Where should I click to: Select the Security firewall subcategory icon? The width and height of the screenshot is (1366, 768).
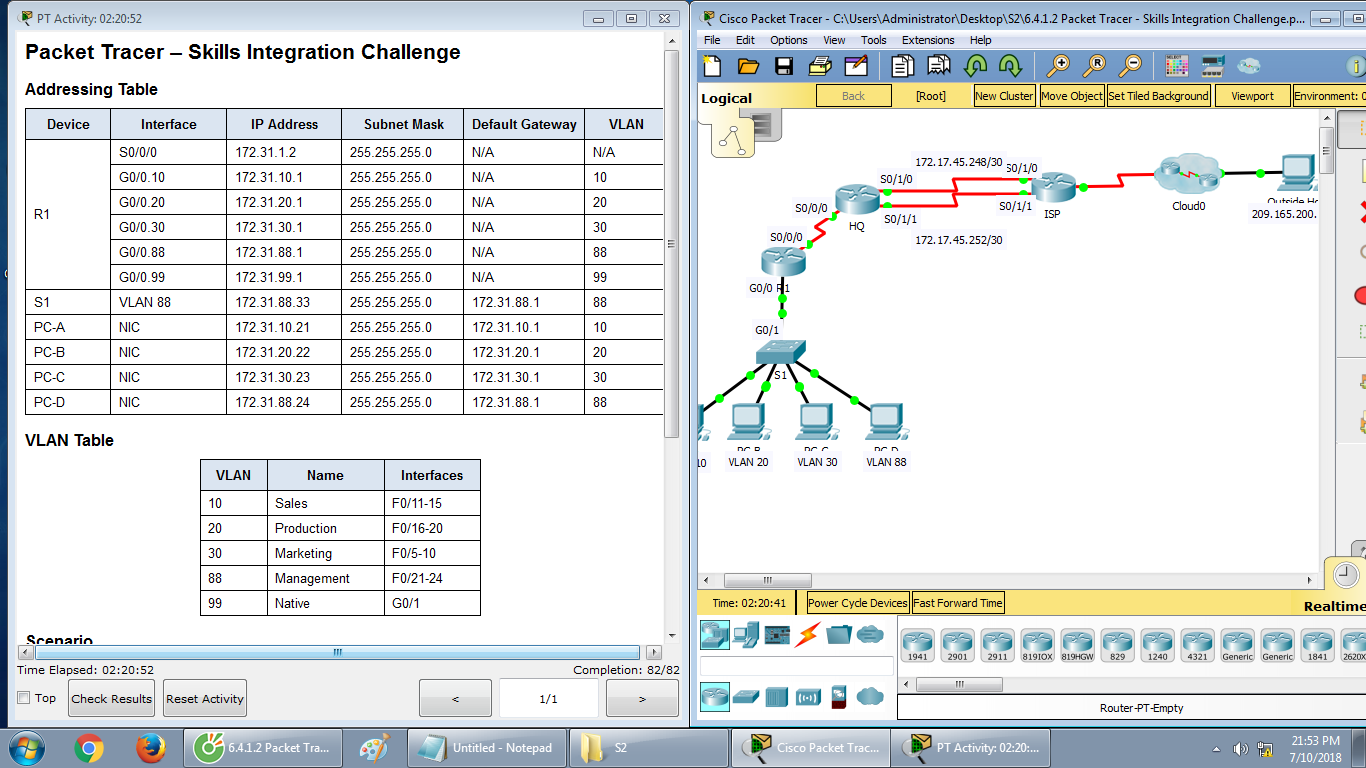click(x=839, y=696)
